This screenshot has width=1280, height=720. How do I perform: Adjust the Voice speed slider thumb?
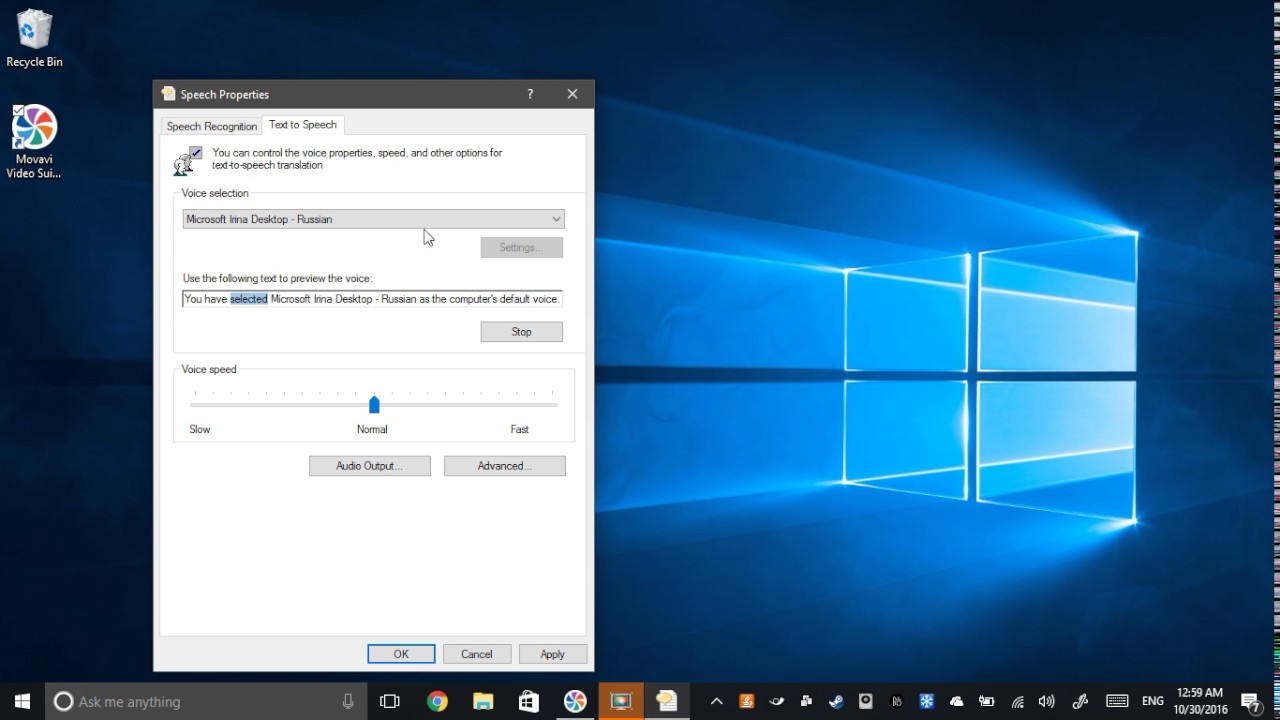click(374, 404)
